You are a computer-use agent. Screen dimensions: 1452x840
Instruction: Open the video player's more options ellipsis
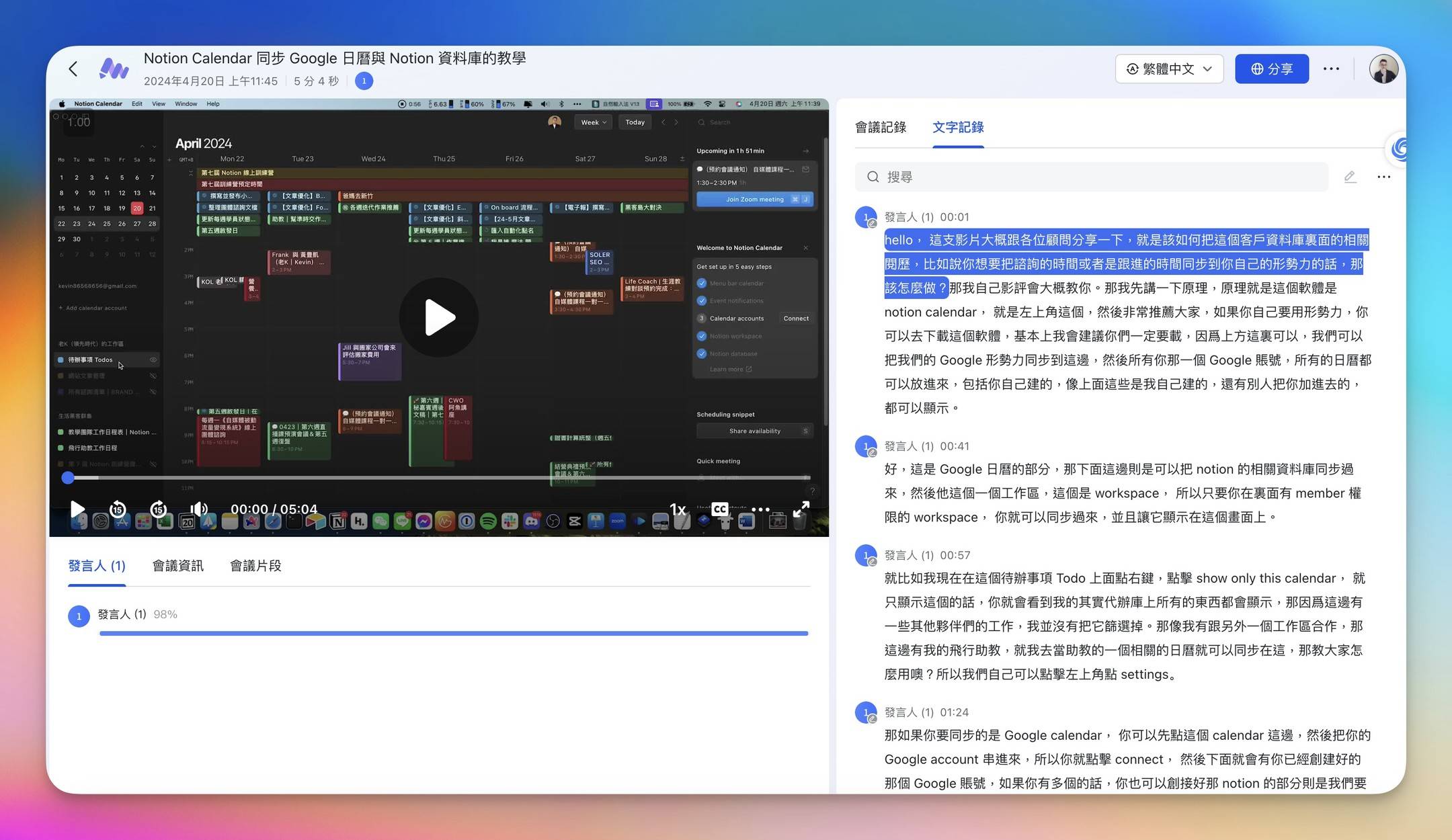760,509
